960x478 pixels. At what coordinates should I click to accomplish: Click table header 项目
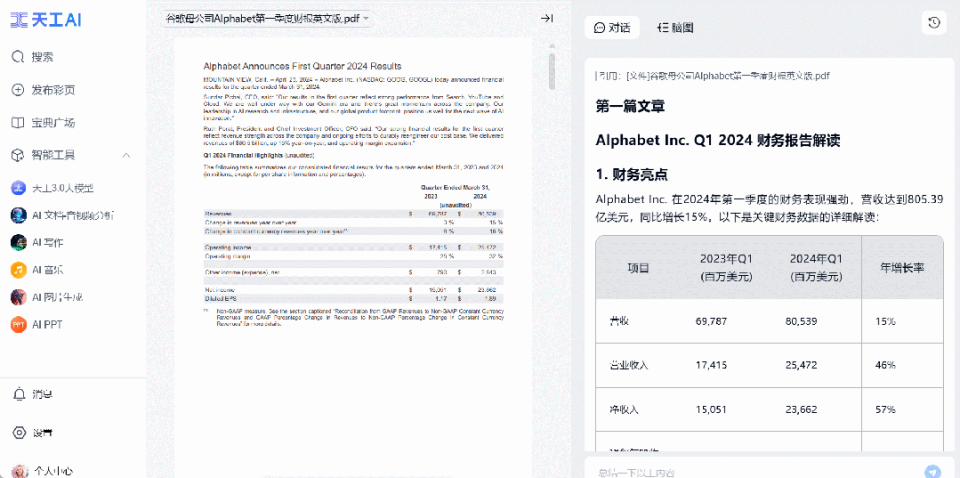(x=639, y=268)
